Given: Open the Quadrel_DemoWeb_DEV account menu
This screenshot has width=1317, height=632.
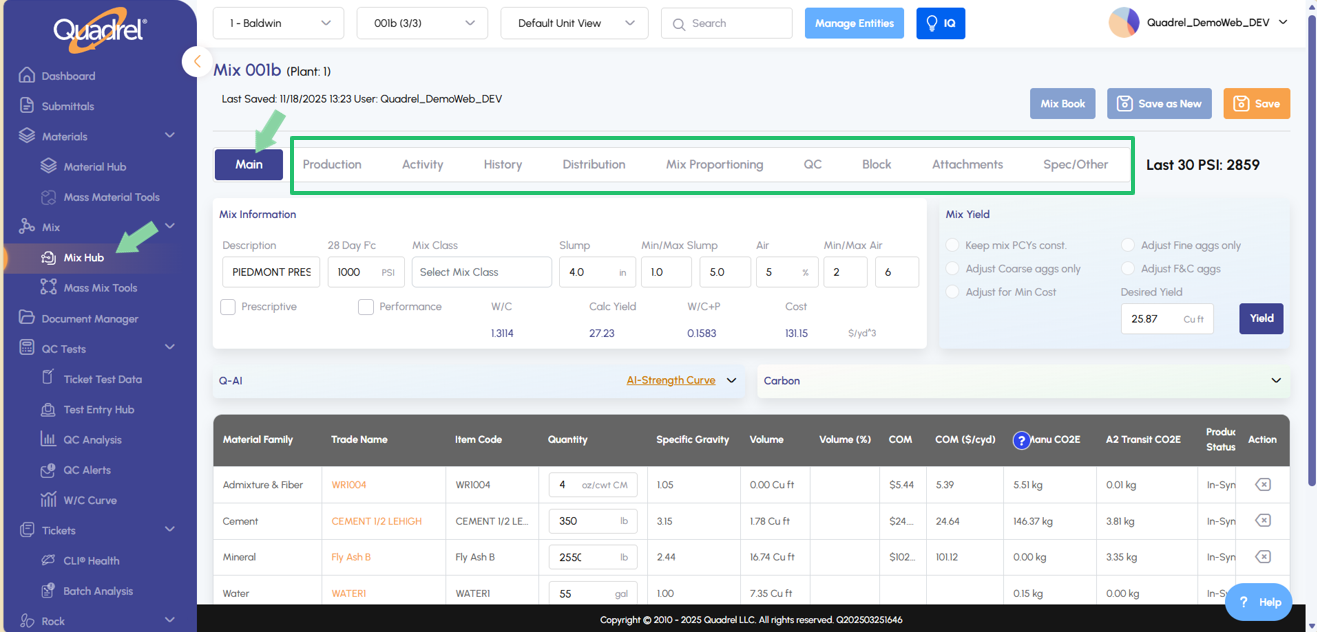Looking at the screenshot, I should coord(1217,23).
